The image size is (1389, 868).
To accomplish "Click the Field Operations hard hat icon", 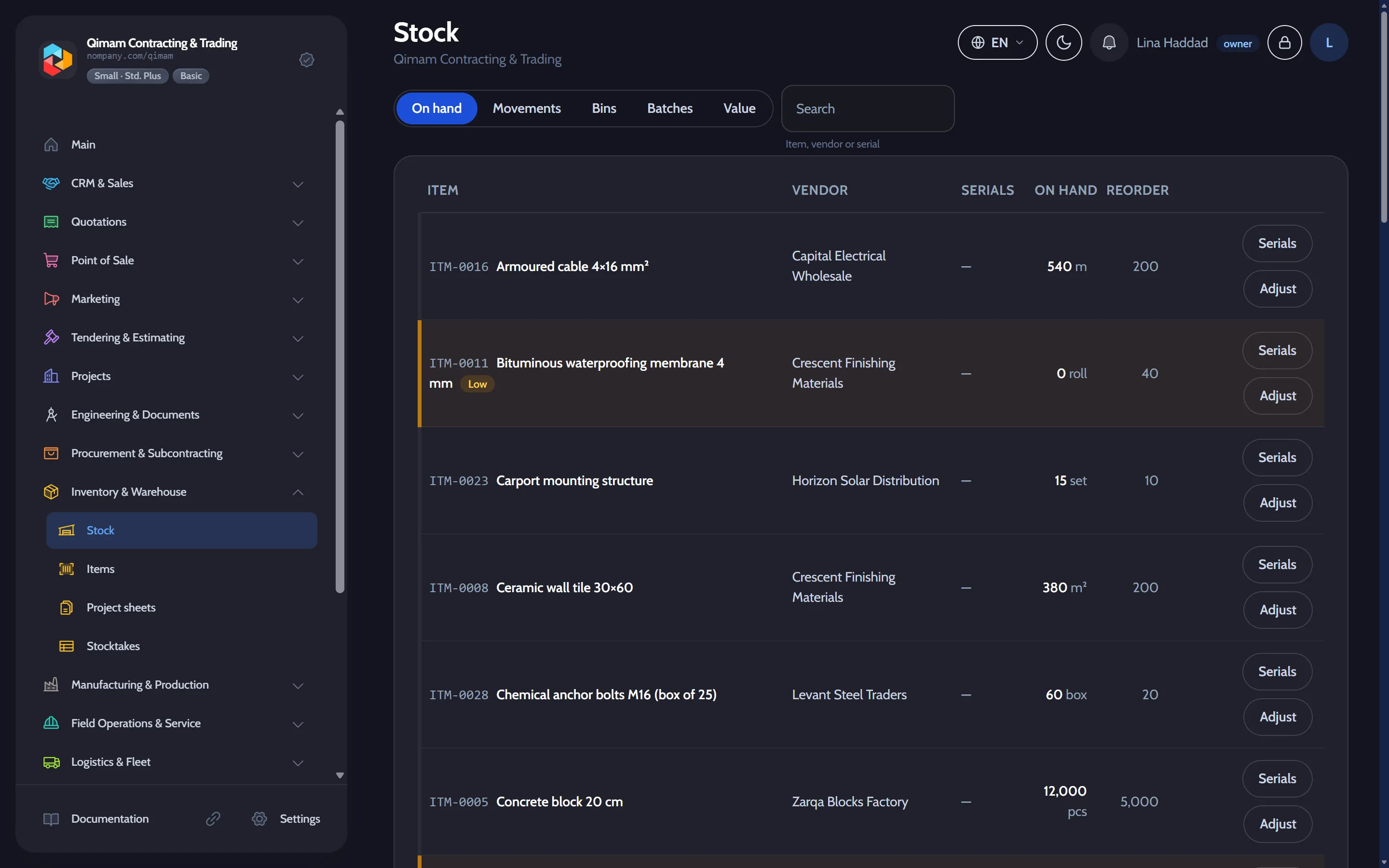I will point(51,723).
